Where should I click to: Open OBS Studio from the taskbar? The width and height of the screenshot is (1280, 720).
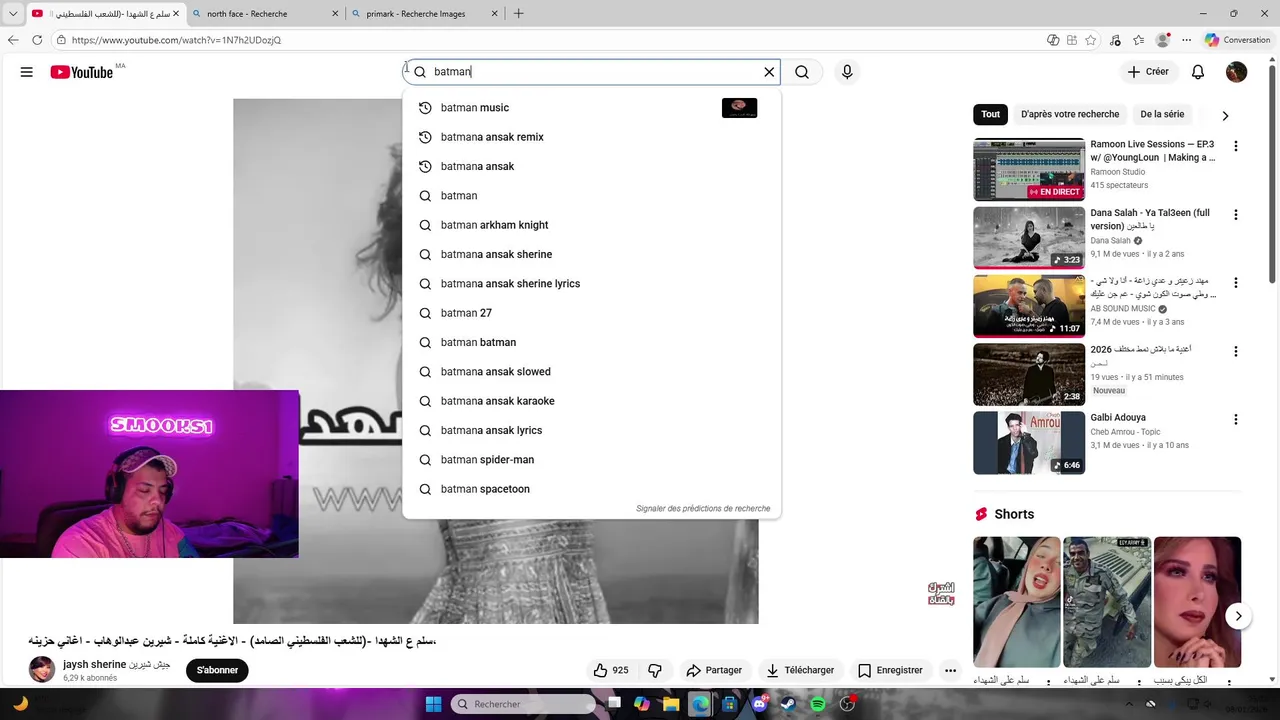point(848,704)
